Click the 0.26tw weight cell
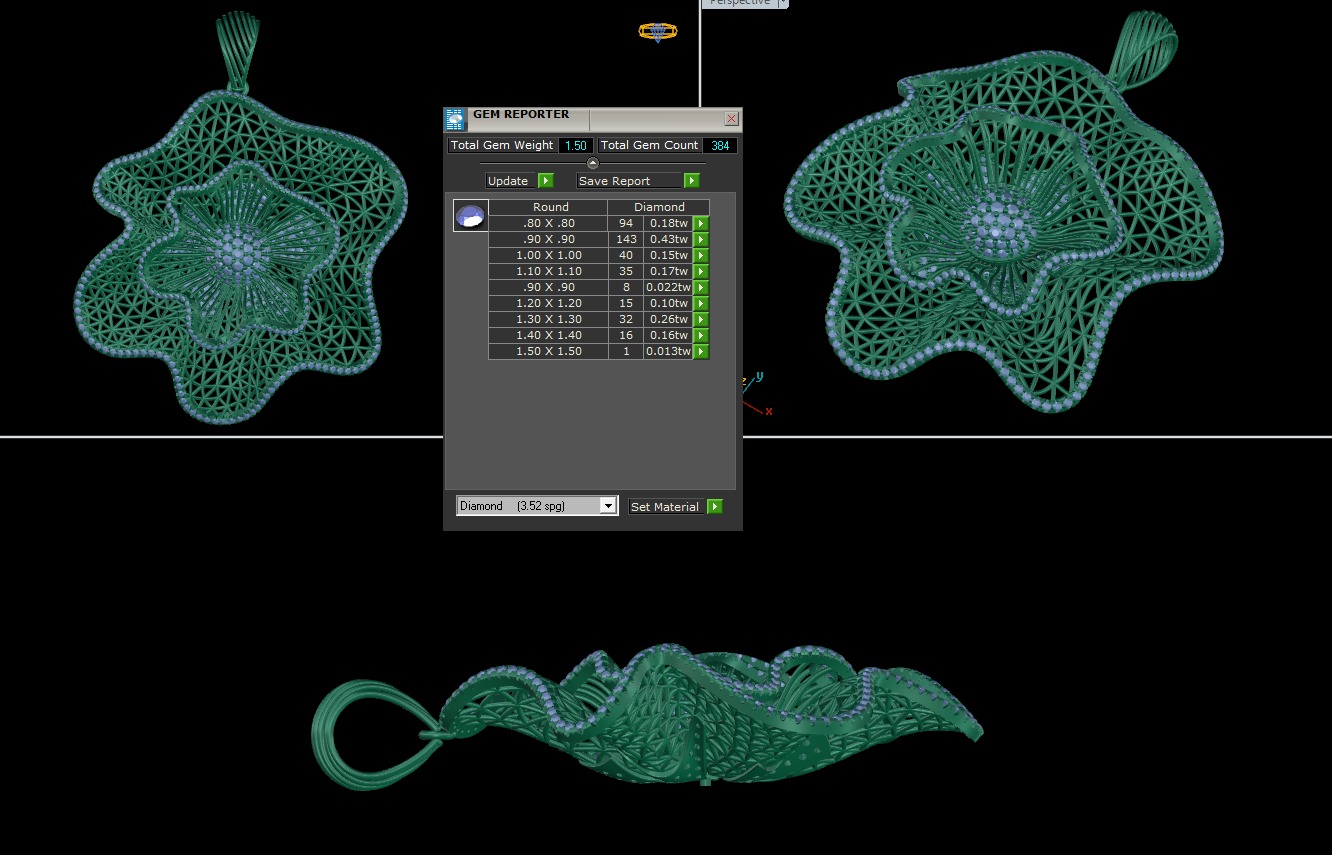This screenshot has width=1332, height=855. coord(669,319)
